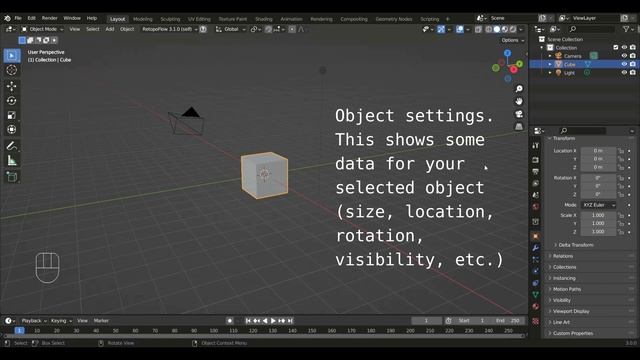Switch to the Shading workspace tab

(x=264, y=19)
